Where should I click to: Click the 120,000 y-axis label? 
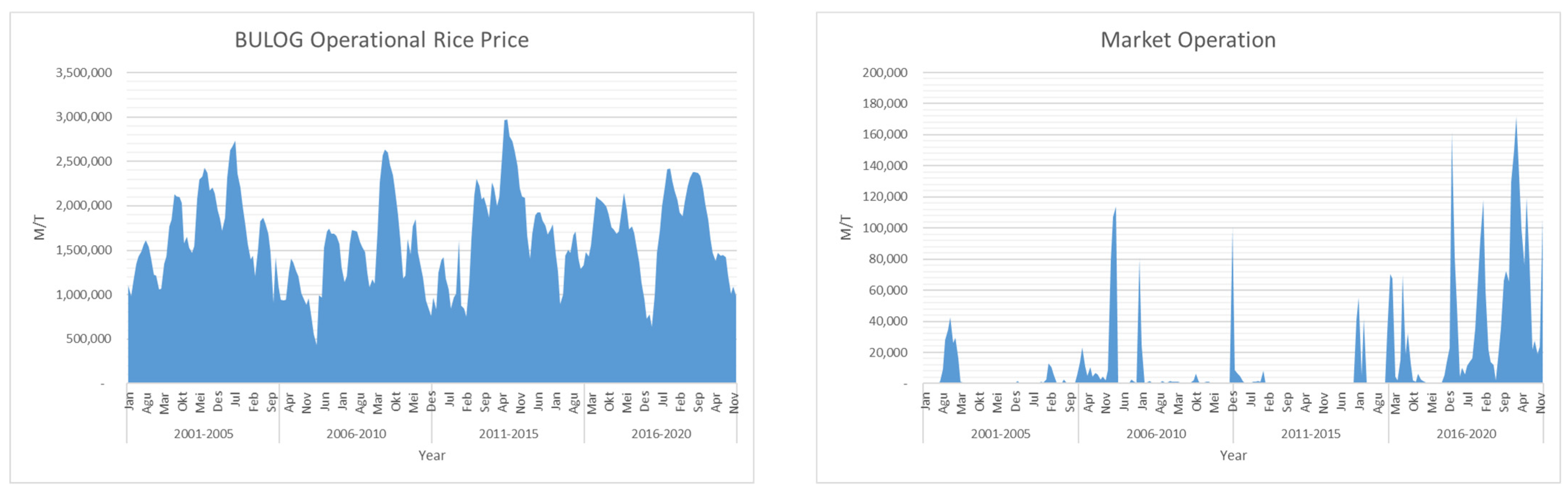click(x=884, y=196)
